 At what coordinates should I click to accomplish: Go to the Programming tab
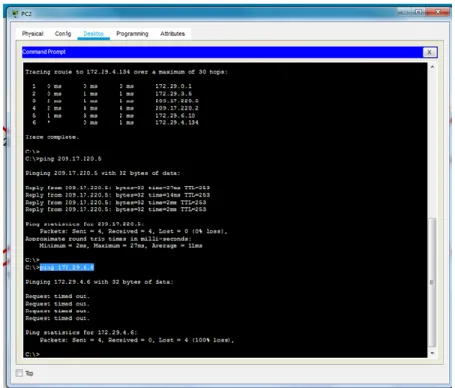pyautogui.click(x=132, y=34)
